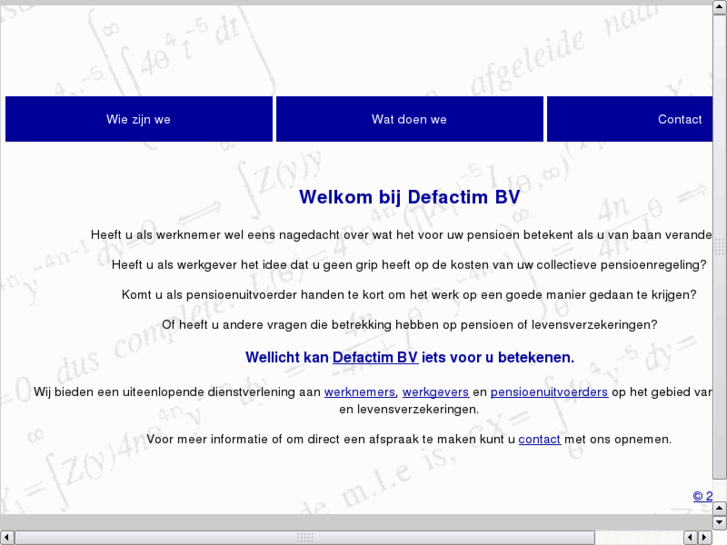Click the second up arrow near the bottom of the vertical scrollbar
The image size is (727, 545).
point(720,508)
